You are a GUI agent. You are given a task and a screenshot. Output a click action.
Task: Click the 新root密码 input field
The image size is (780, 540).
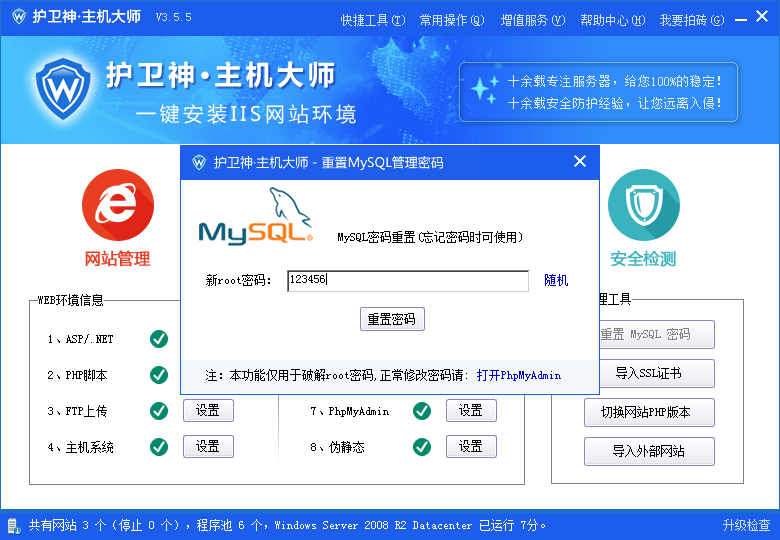[x=407, y=281]
